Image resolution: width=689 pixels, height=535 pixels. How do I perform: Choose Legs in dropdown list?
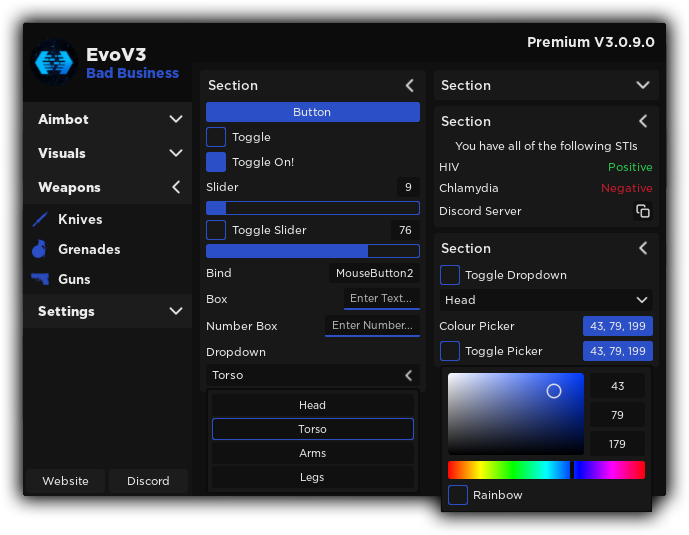pyautogui.click(x=312, y=477)
